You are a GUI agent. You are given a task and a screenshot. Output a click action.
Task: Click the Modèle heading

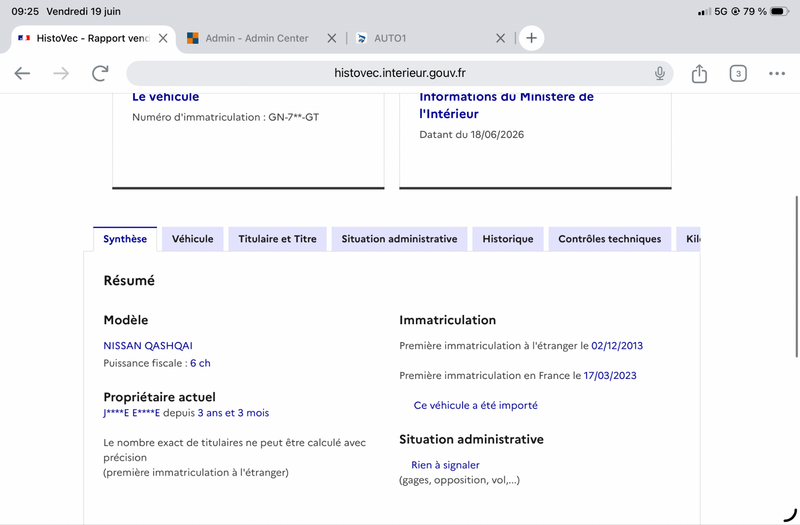click(126, 320)
